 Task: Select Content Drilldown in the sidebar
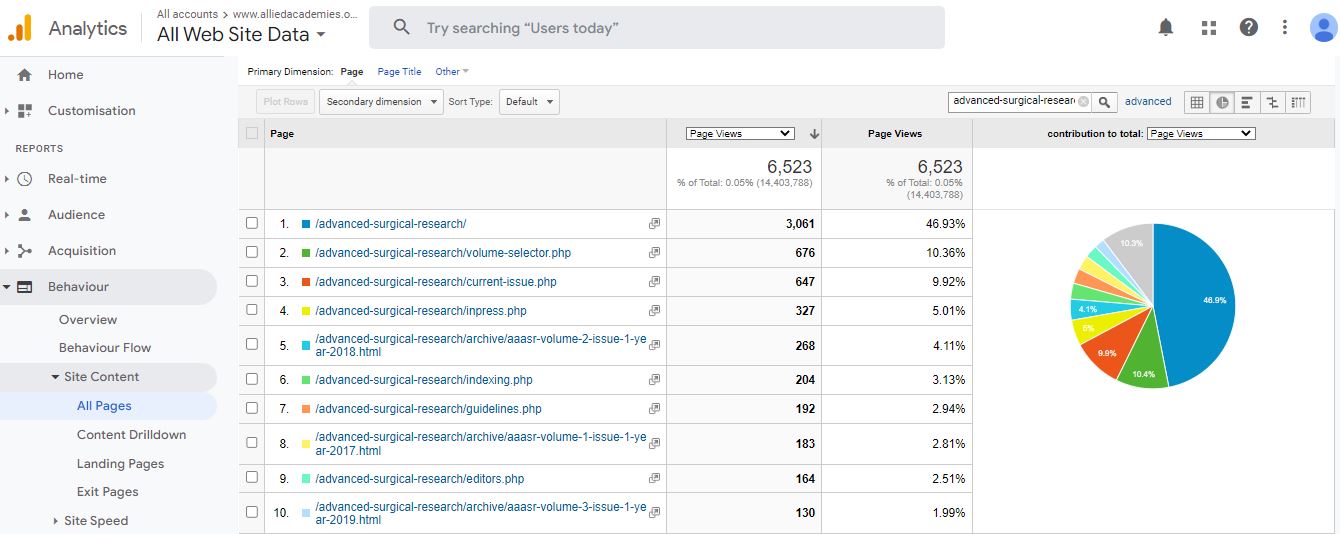point(131,435)
